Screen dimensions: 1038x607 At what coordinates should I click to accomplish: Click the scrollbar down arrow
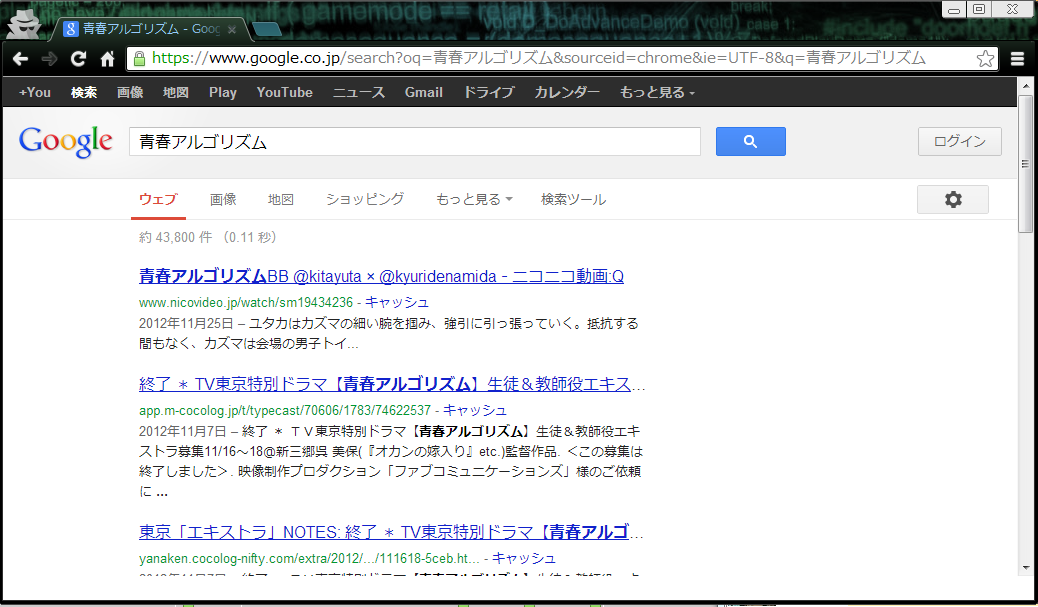point(1025,568)
